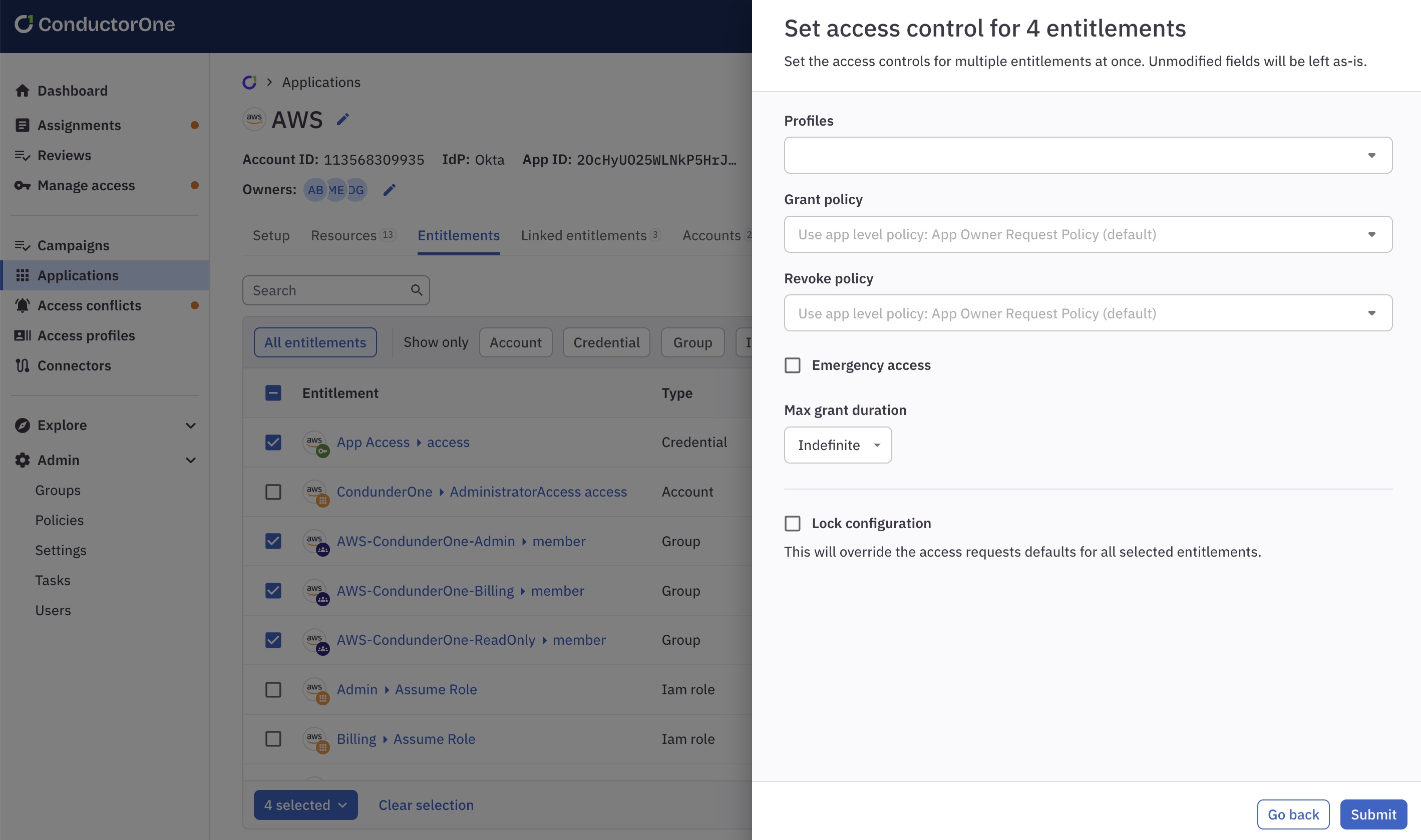Check the Lock configuration checkbox
The width and height of the screenshot is (1421, 840).
pos(793,524)
